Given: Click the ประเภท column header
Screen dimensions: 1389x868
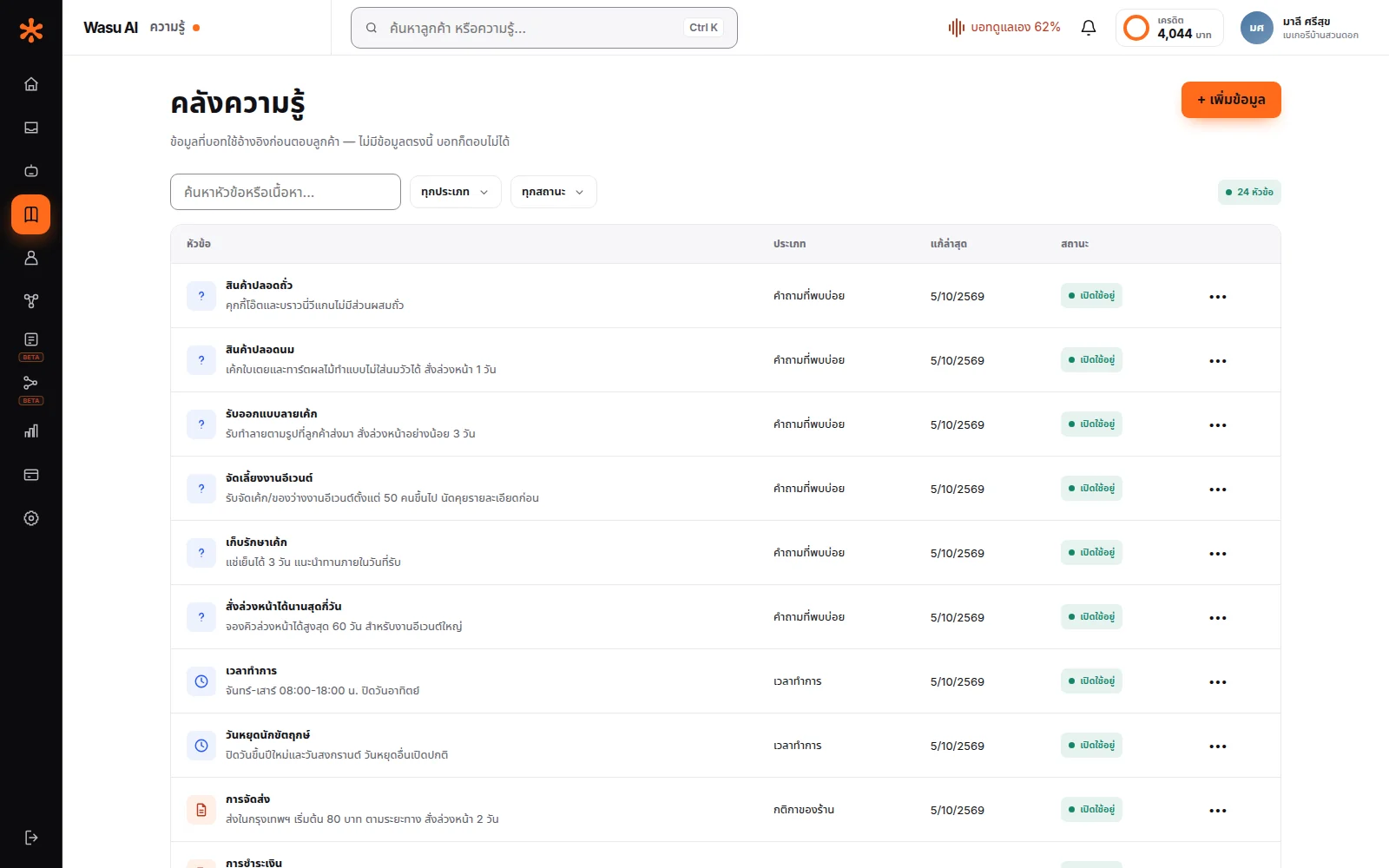Looking at the screenshot, I should pyautogui.click(x=789, y=244).
